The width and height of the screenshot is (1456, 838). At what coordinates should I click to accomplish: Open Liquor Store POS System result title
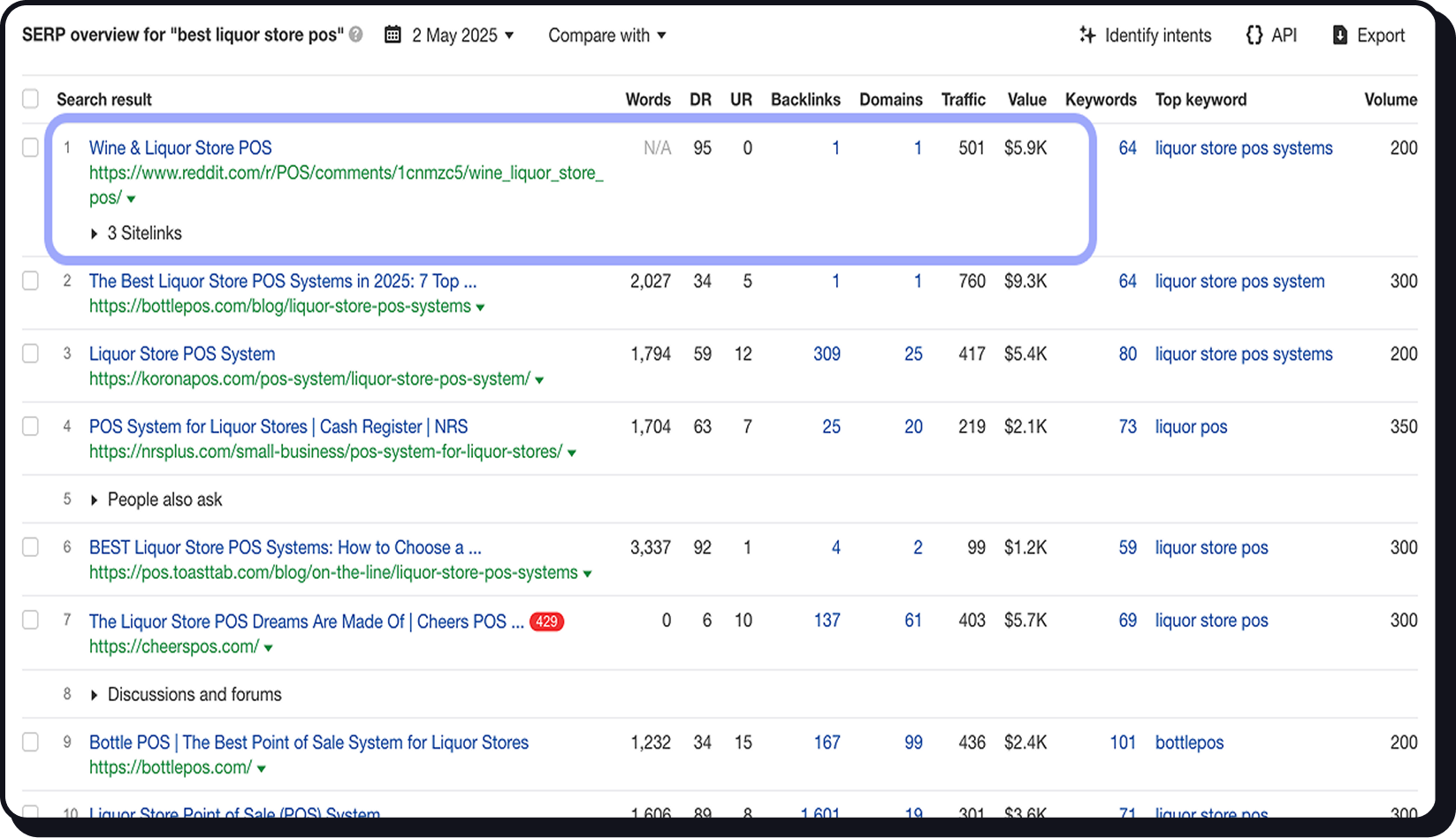click(x=182, y=354)
